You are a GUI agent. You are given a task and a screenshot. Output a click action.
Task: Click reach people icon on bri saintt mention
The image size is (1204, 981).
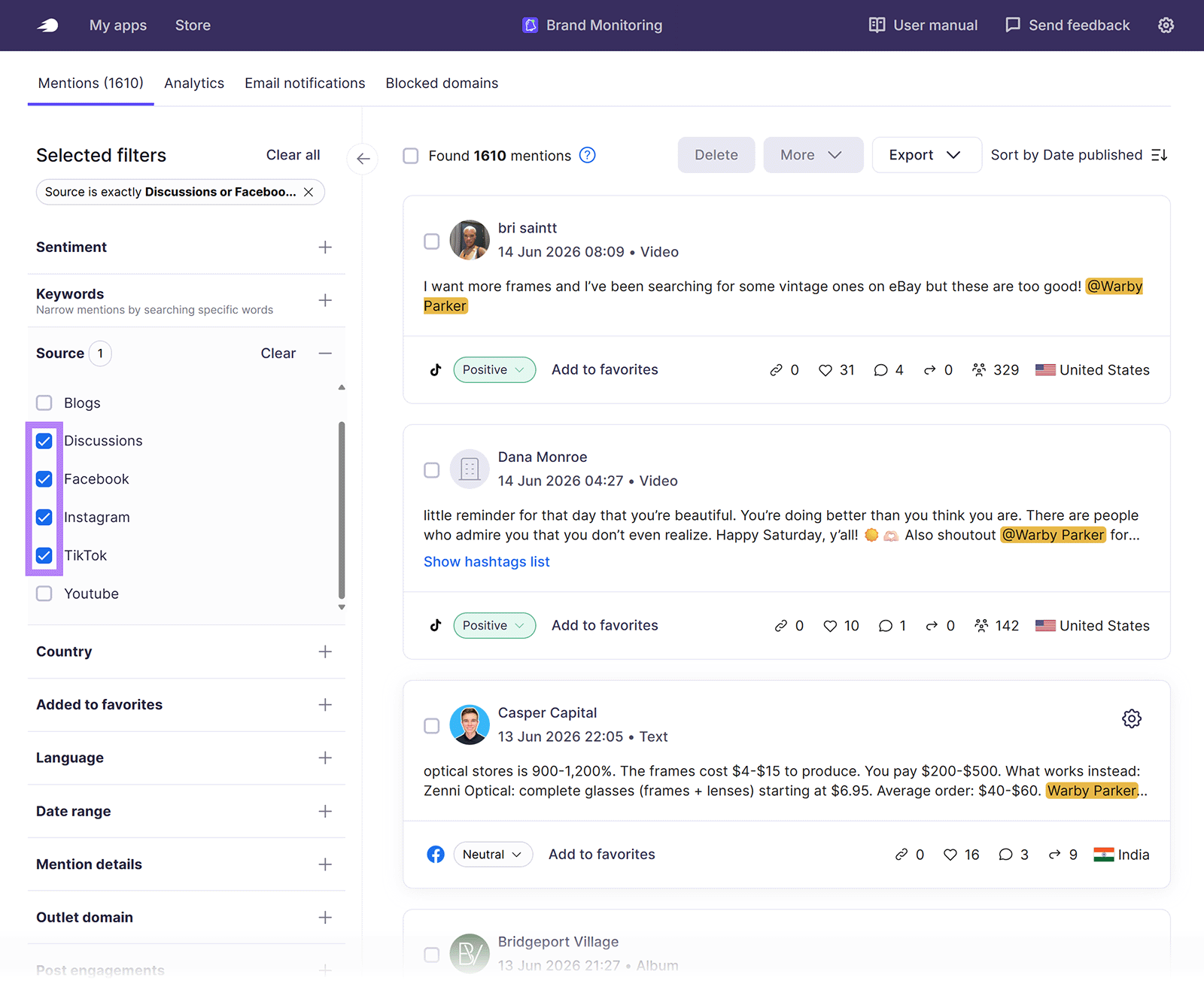coord(979,370)
